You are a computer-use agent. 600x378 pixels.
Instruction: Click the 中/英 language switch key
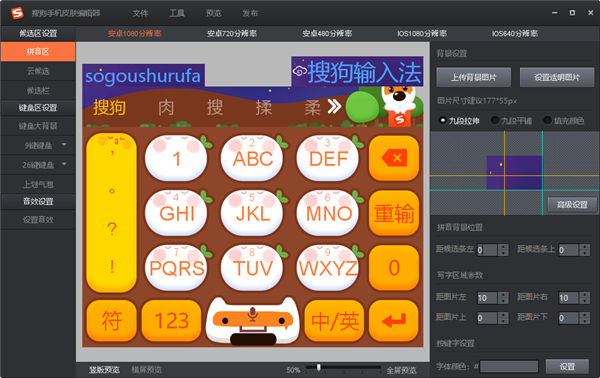pos(334,321)
